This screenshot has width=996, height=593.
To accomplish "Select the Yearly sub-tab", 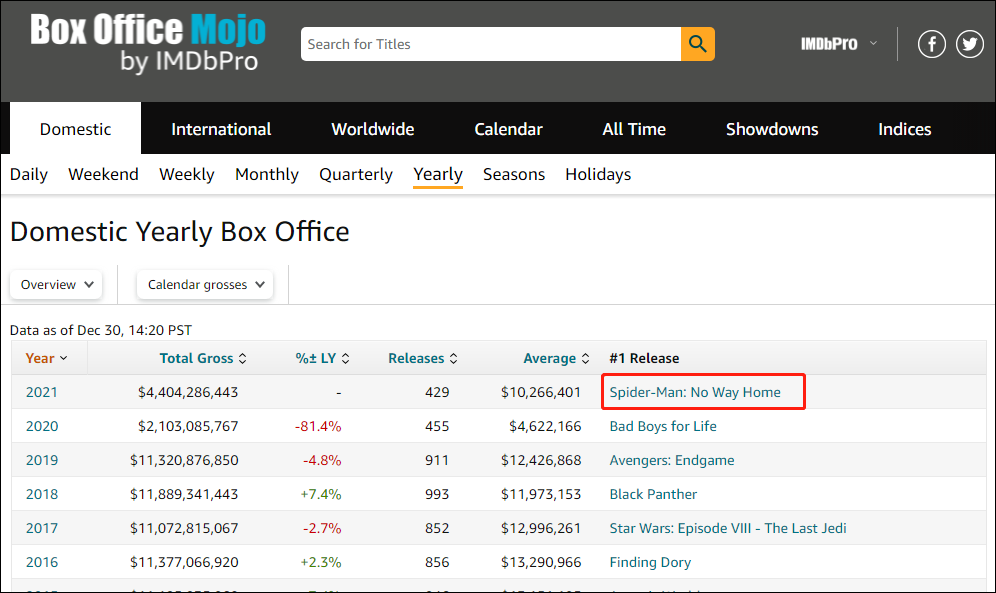I will tap(438, 174).
